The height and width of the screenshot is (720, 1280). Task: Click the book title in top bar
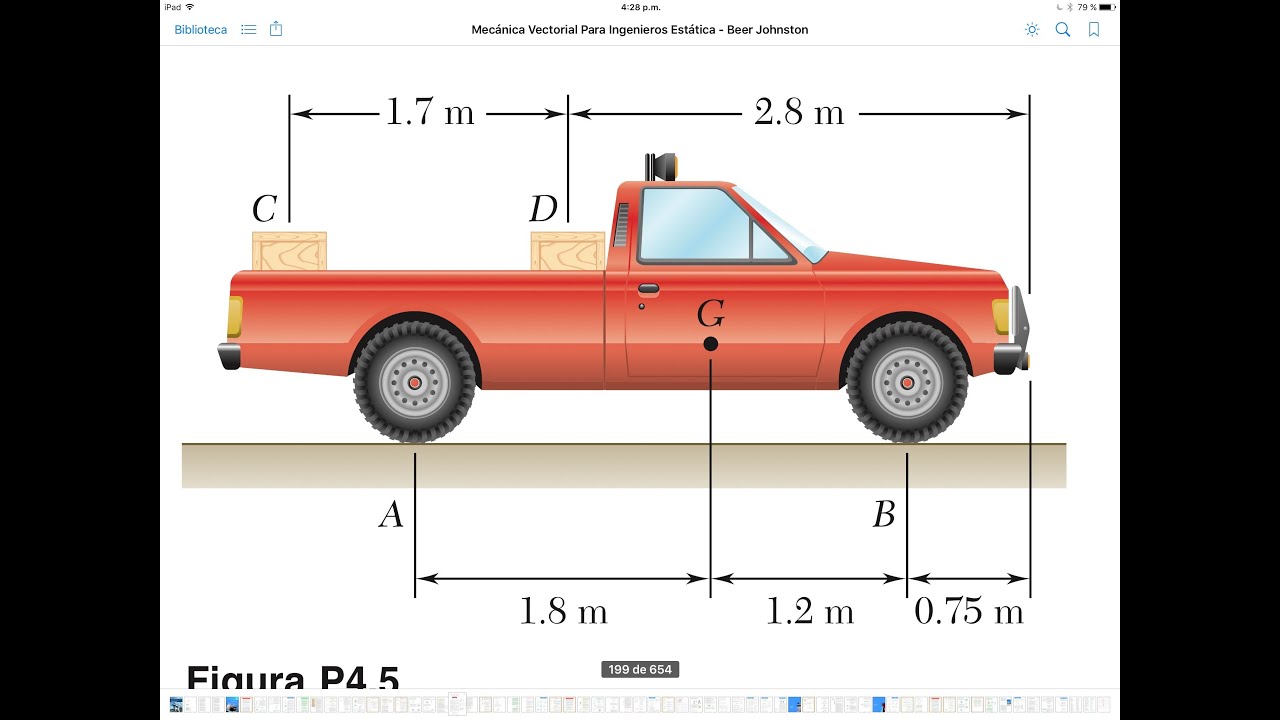[640, 30]
